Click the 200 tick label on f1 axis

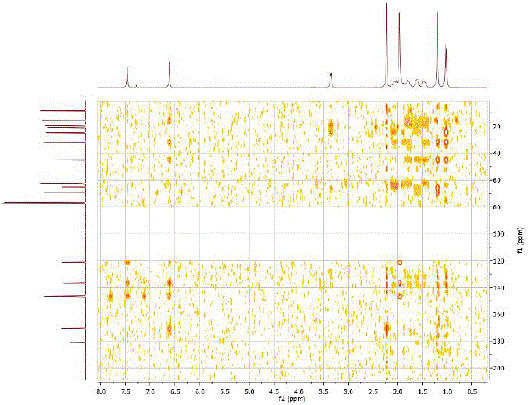tap(500, 368)
